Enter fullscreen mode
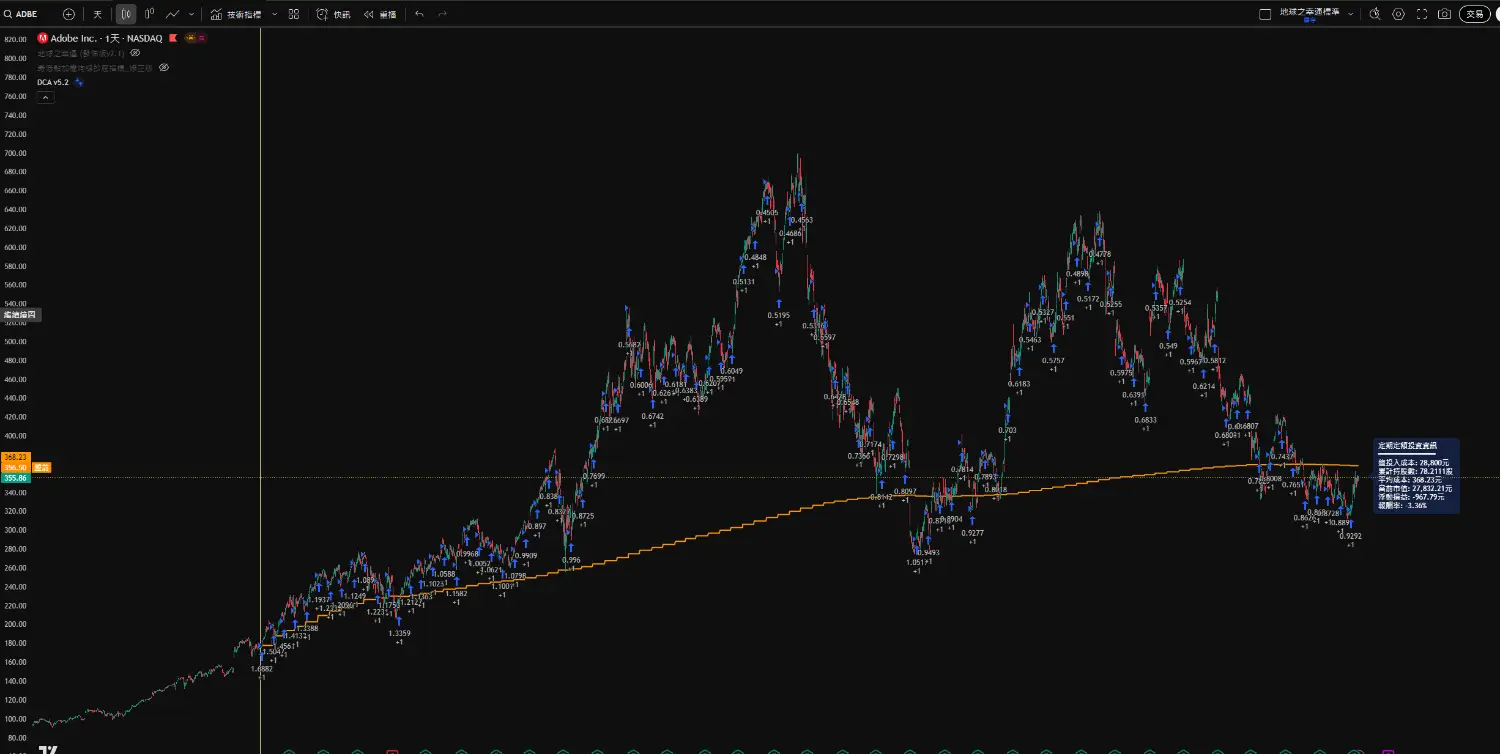 click(x=1421, y=14)
